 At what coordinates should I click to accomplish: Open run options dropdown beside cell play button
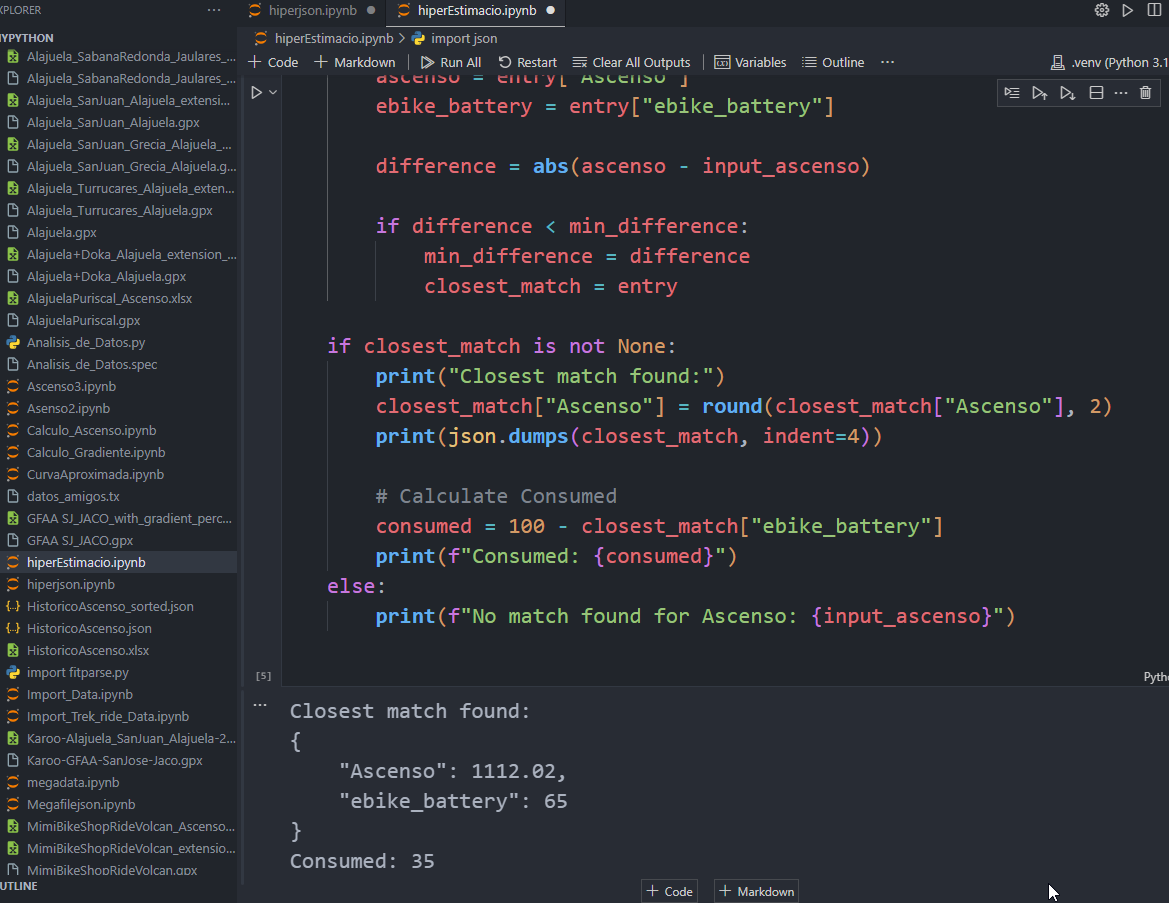[273, 93]
